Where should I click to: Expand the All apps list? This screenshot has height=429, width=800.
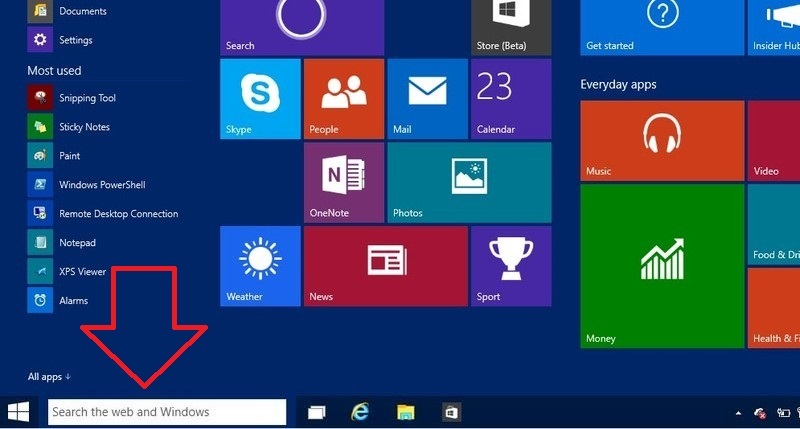[x=49, y=377]
